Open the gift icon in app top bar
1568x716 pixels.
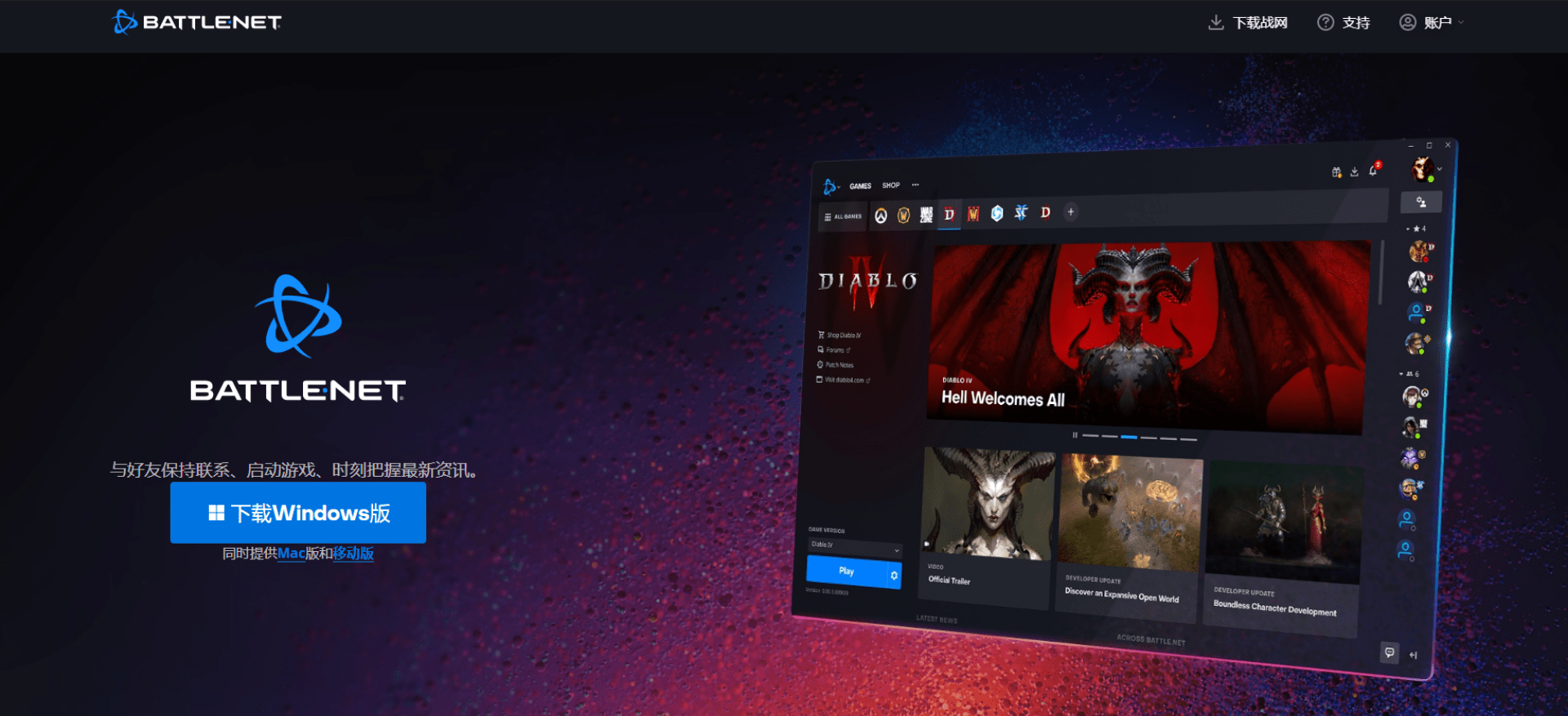pyautogui.click(x=1336, y=172)
